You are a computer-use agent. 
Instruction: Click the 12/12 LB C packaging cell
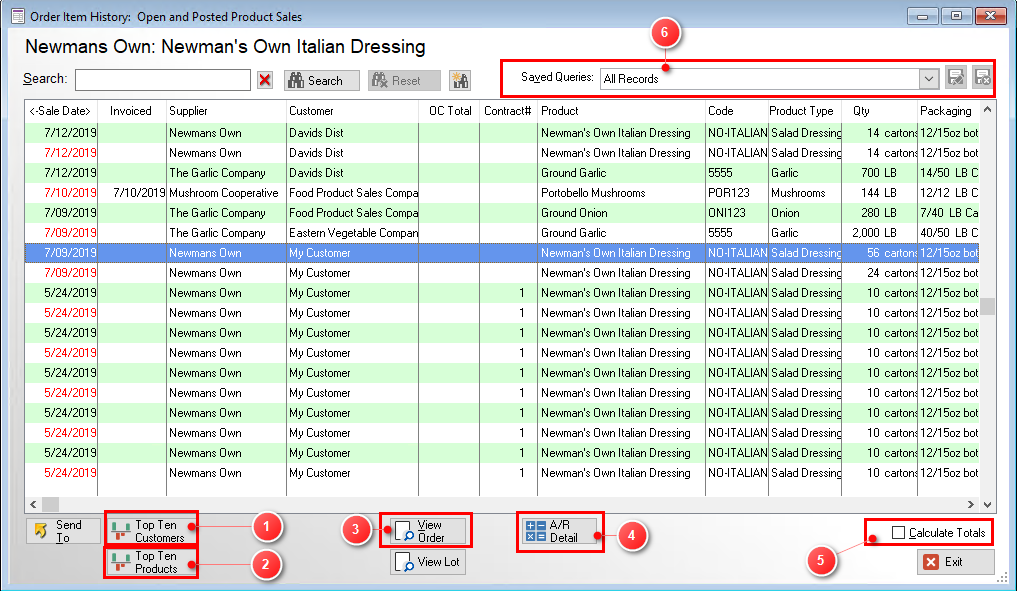[949, 193]
